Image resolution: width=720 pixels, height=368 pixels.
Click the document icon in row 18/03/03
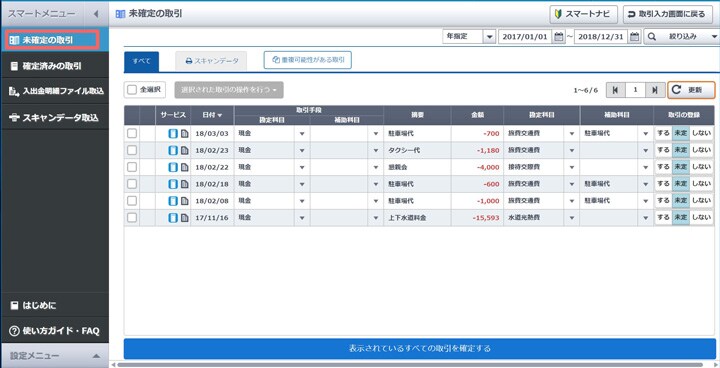(x=184, y=134)
